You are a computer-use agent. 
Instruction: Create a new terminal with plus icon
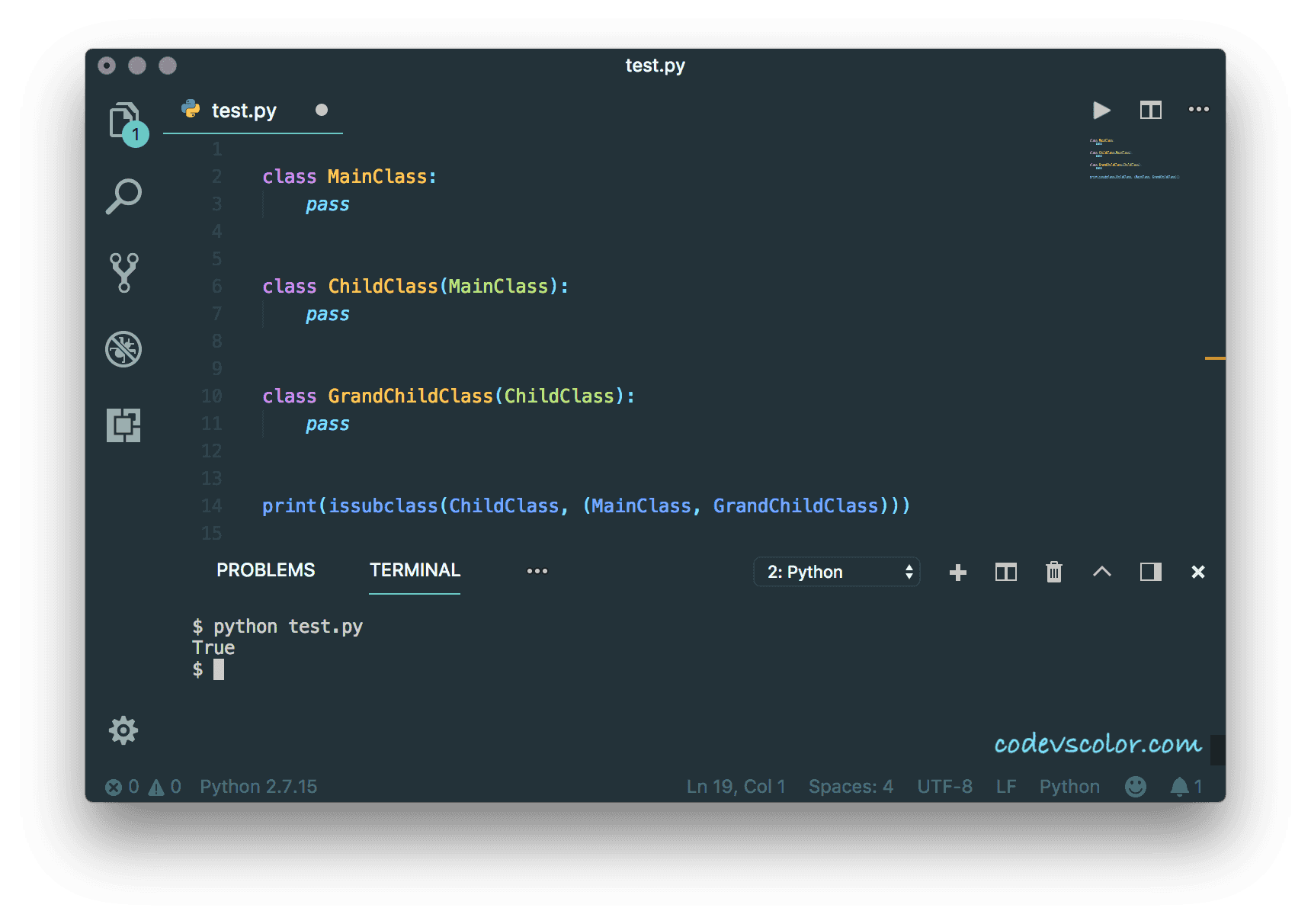pyautogui.click(x=958, y=573)
